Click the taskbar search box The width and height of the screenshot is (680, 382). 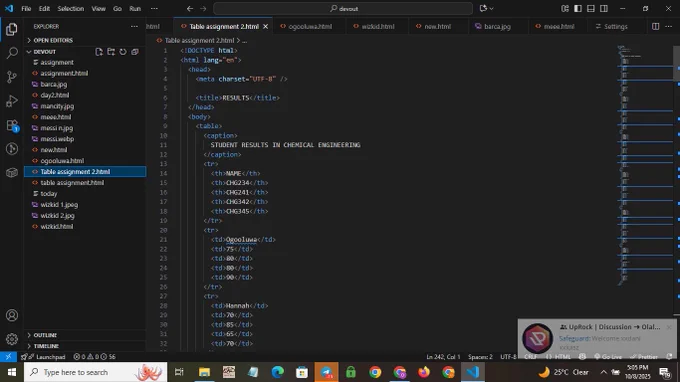pyautogui.click(x=95, y=372)
